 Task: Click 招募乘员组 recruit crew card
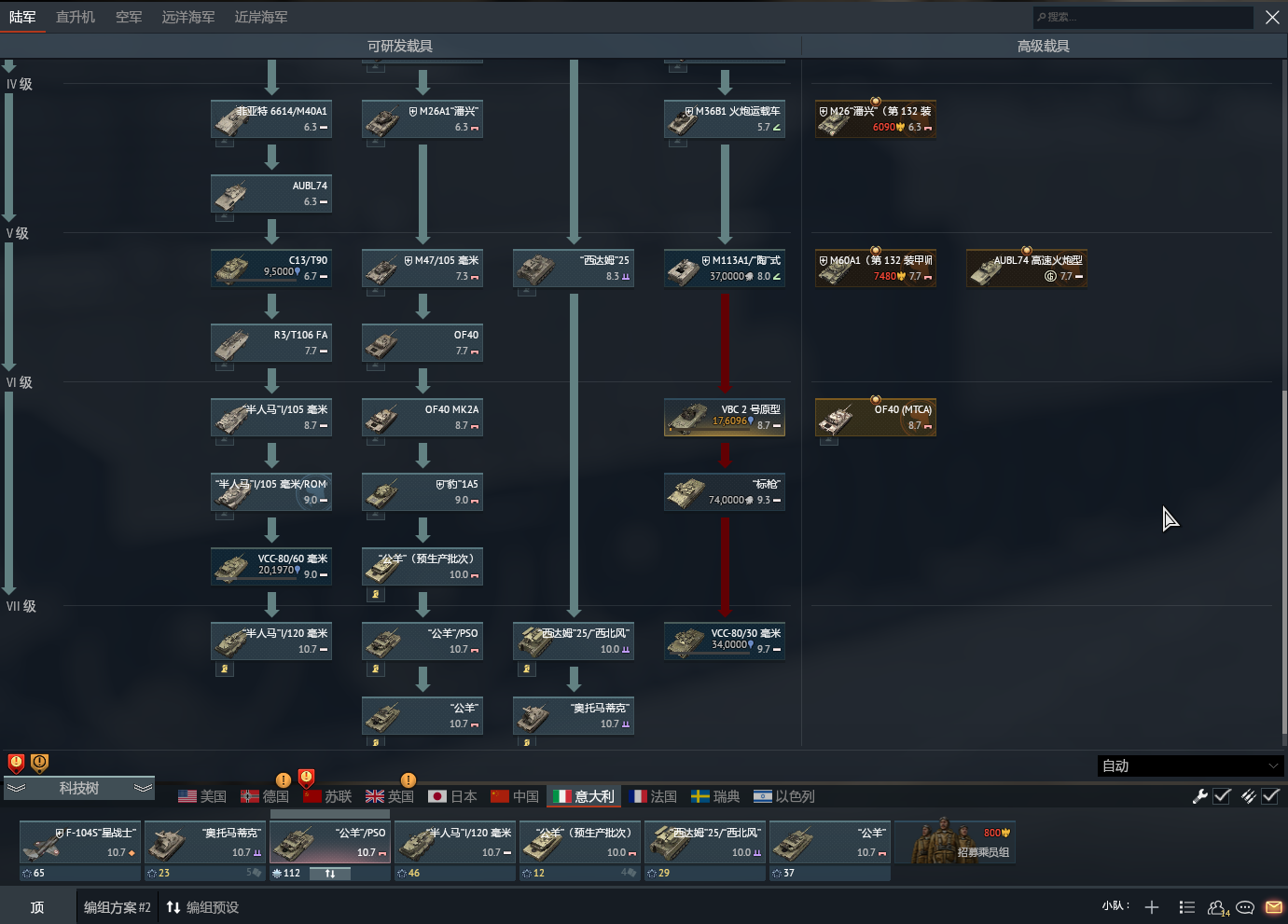(x=955, y=843)
